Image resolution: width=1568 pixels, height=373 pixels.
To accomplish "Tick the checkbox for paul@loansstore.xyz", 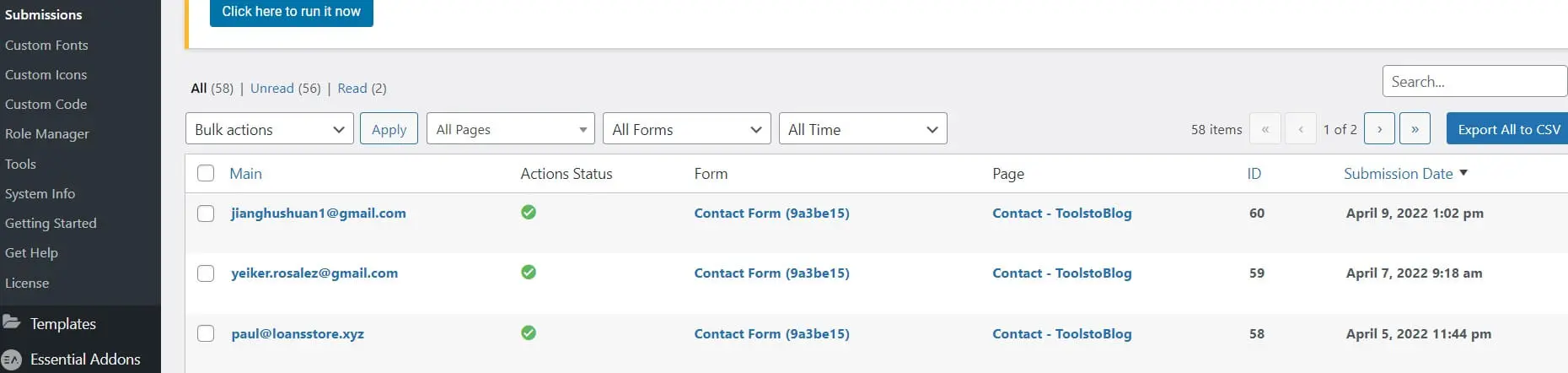I will coord(206,333).
